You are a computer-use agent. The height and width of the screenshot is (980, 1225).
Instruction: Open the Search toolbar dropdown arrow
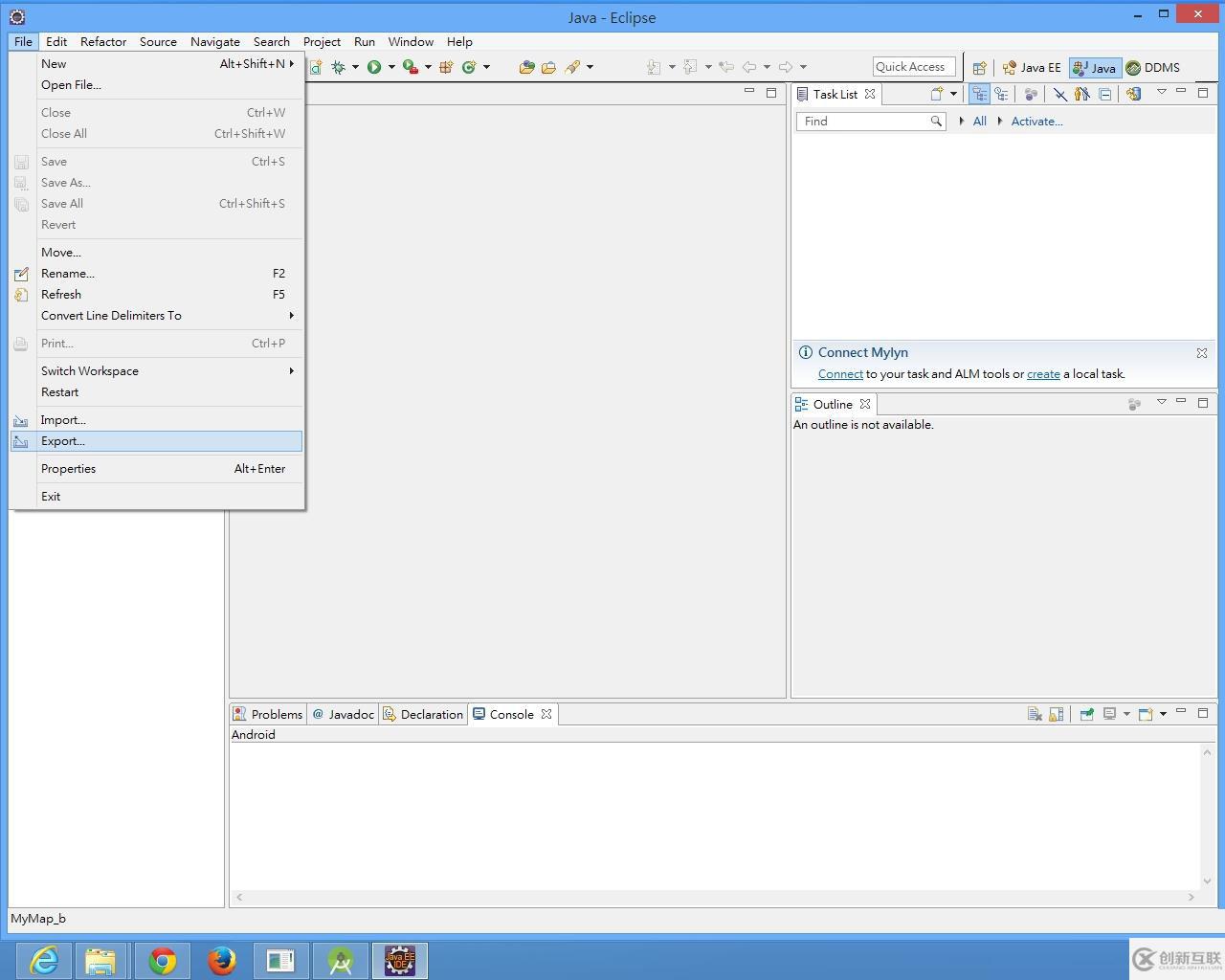(x=590, y=67)
